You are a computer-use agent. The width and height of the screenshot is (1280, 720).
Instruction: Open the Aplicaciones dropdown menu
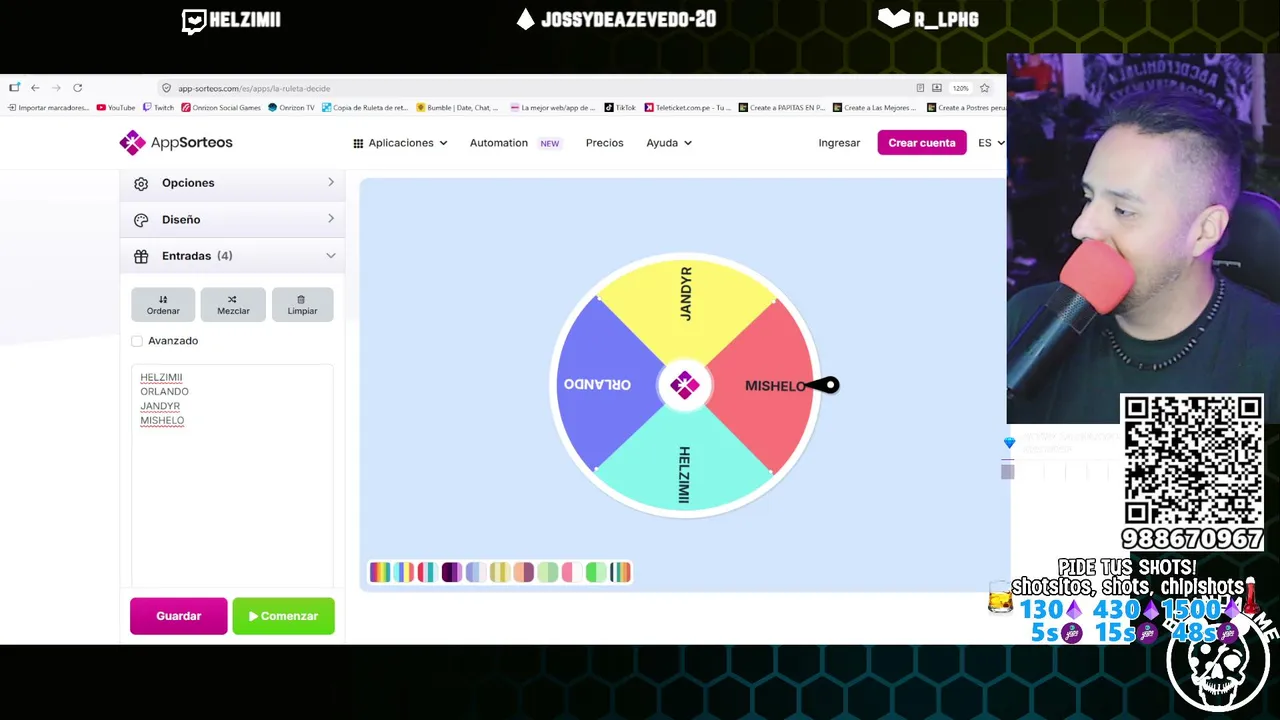pyautogui.click(x=400, y=143)
